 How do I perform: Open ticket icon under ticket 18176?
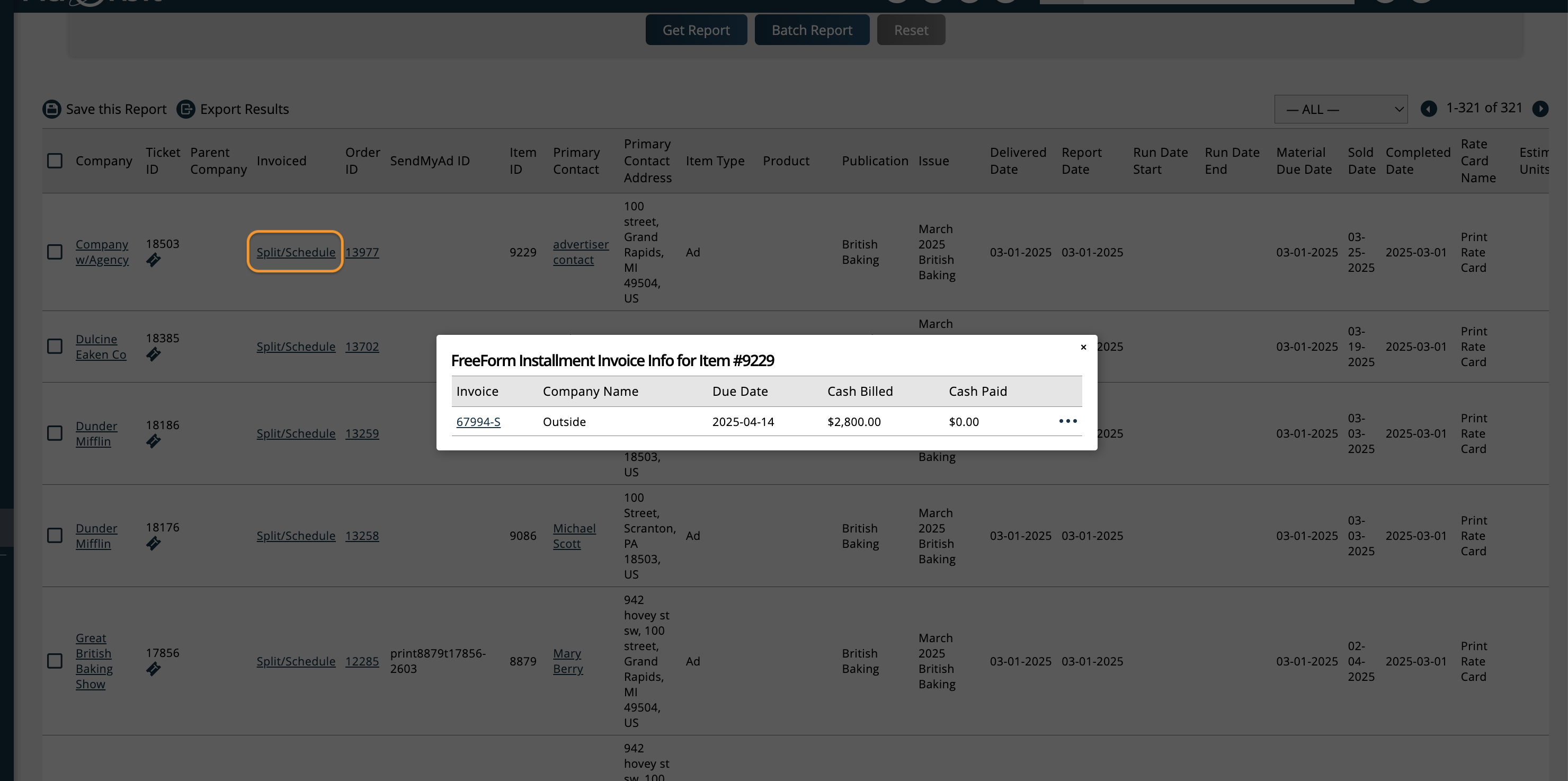pos(153,544)
